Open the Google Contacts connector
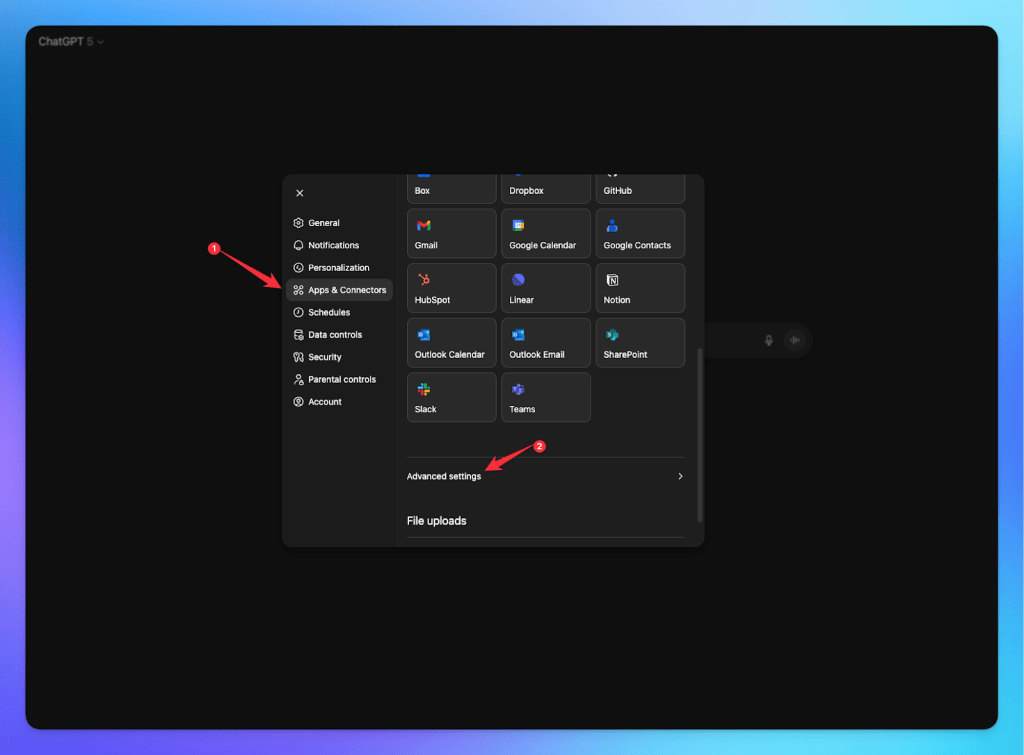Screen dimensions: 1024x755 (x=640, y=233)
